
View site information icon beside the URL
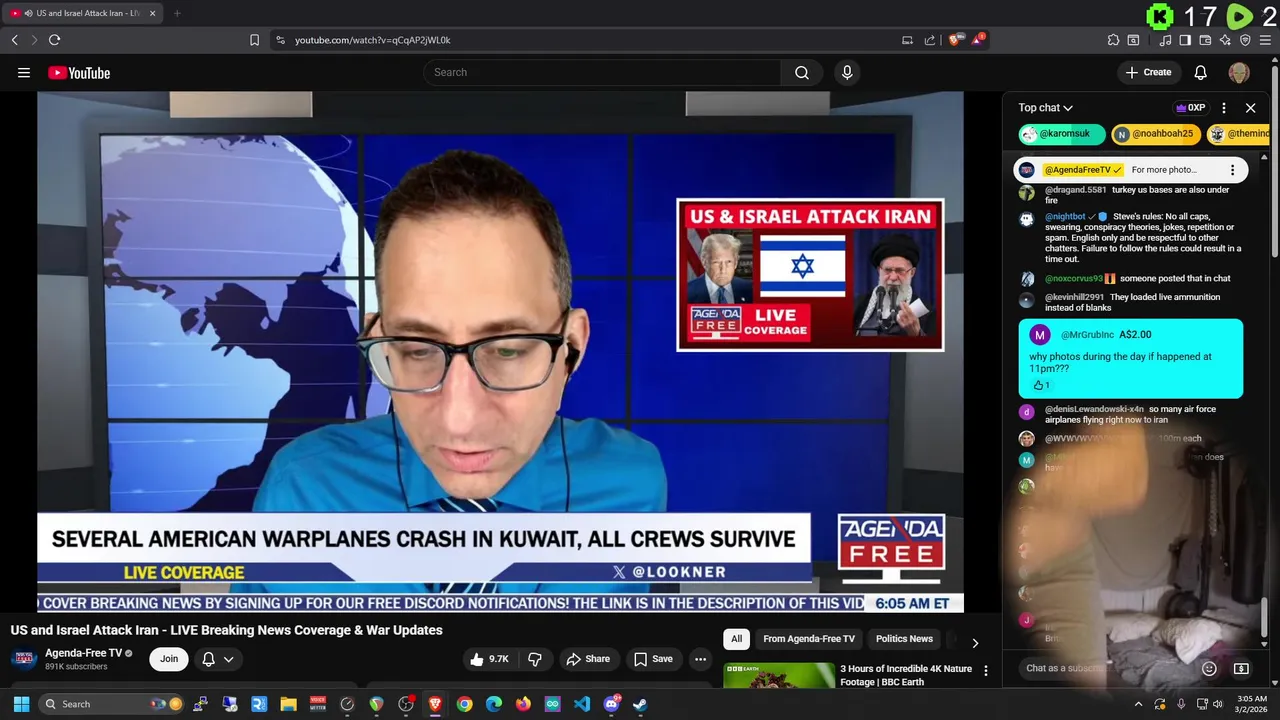pos(280,40)
